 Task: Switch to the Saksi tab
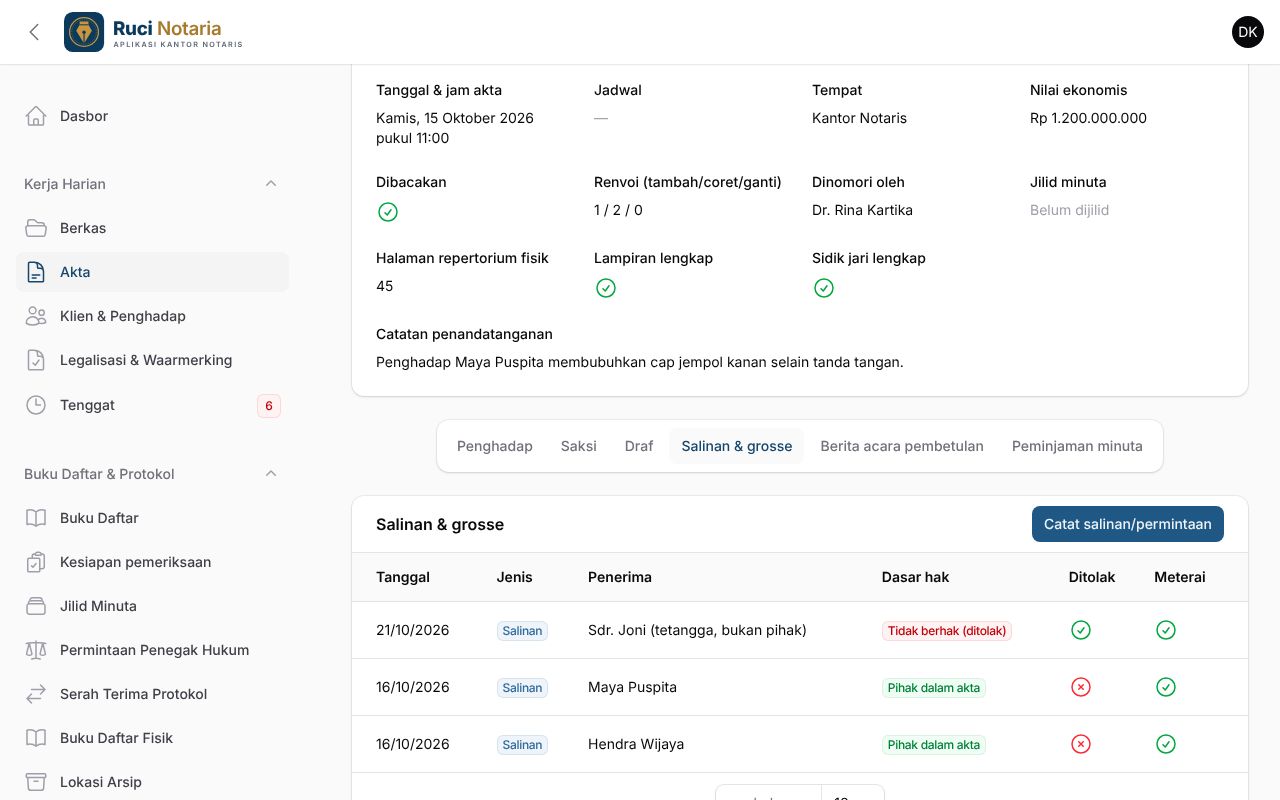click(x=579, y=446)
